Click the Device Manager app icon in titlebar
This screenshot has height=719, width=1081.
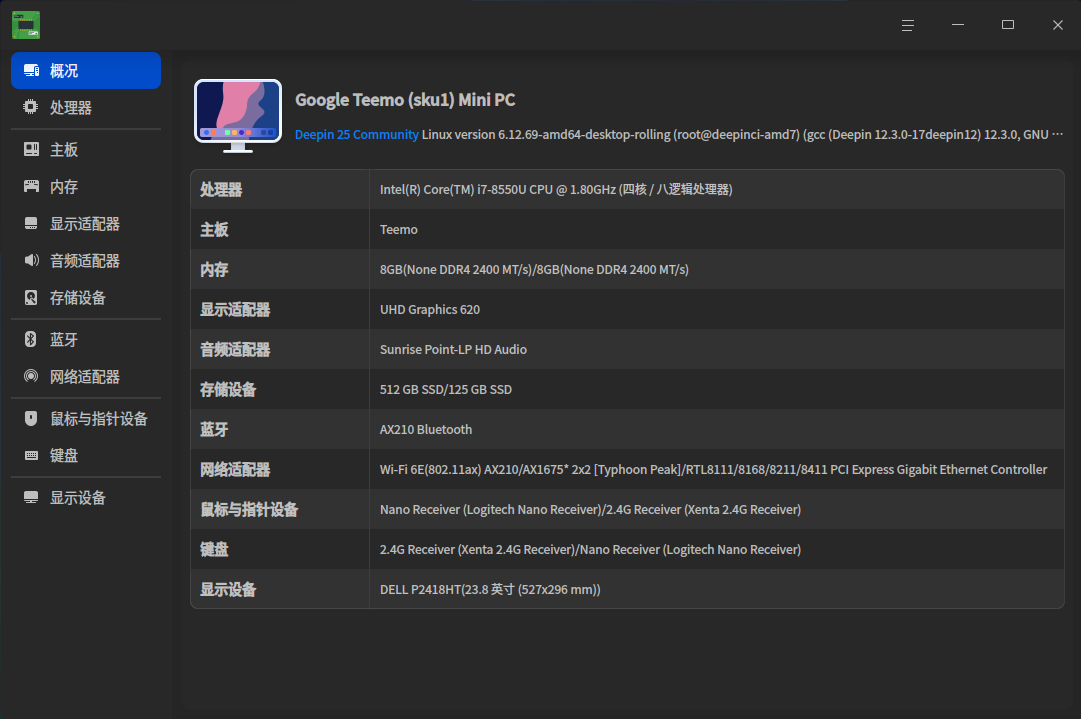click(x=26, y=25)
